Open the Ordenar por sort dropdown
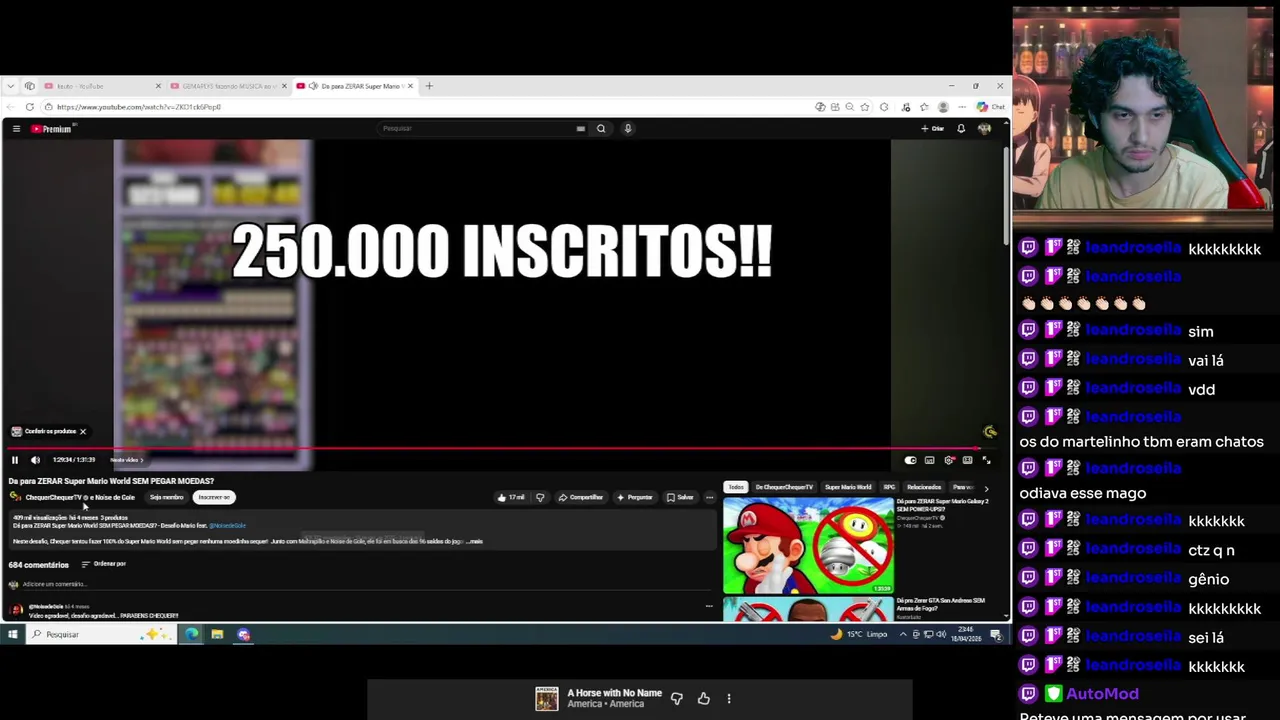The image size is (1280, 720). point(104,564)
